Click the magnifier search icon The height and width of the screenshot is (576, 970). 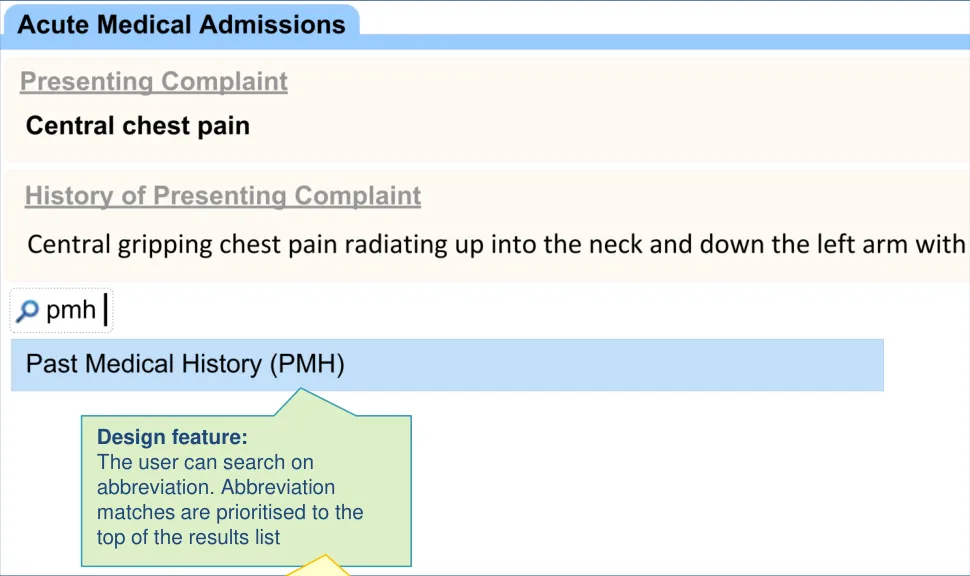(x=29, y=311)
